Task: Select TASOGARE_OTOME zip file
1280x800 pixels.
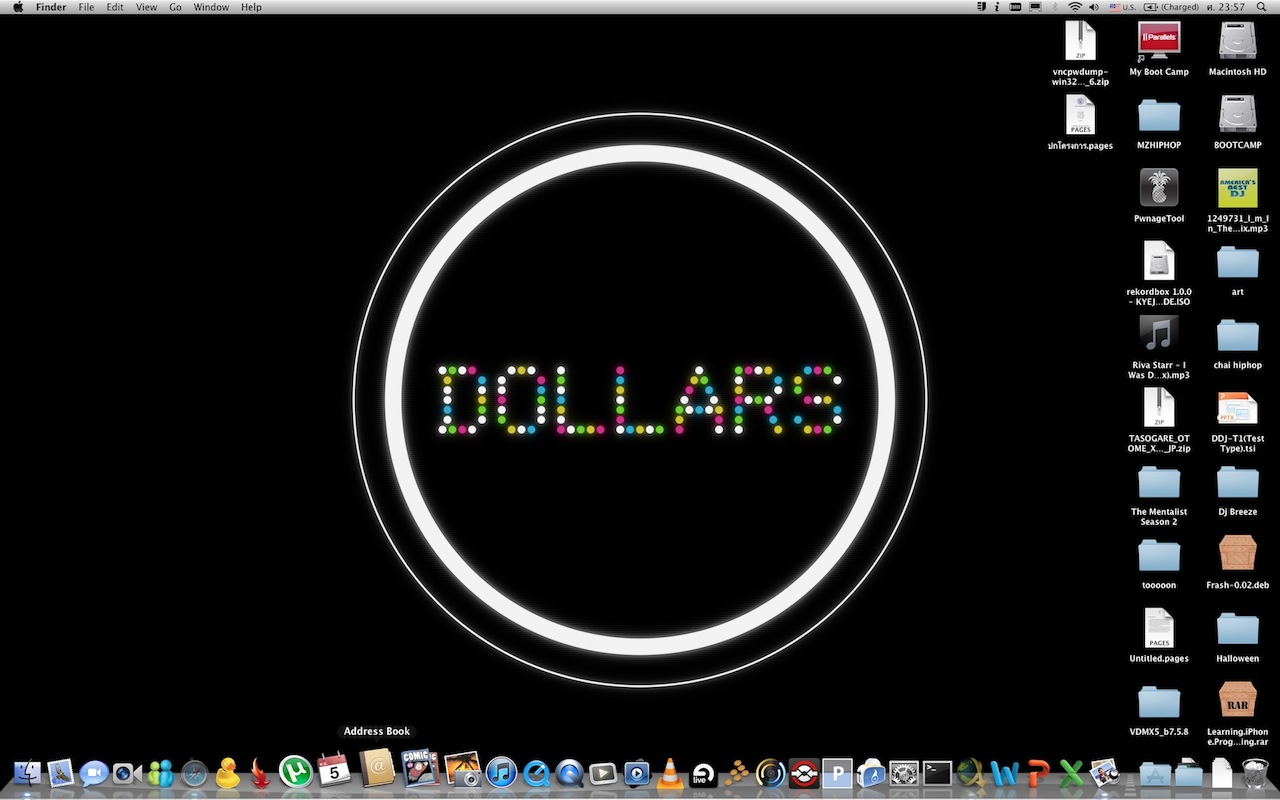Action: tap(1159, 407)
